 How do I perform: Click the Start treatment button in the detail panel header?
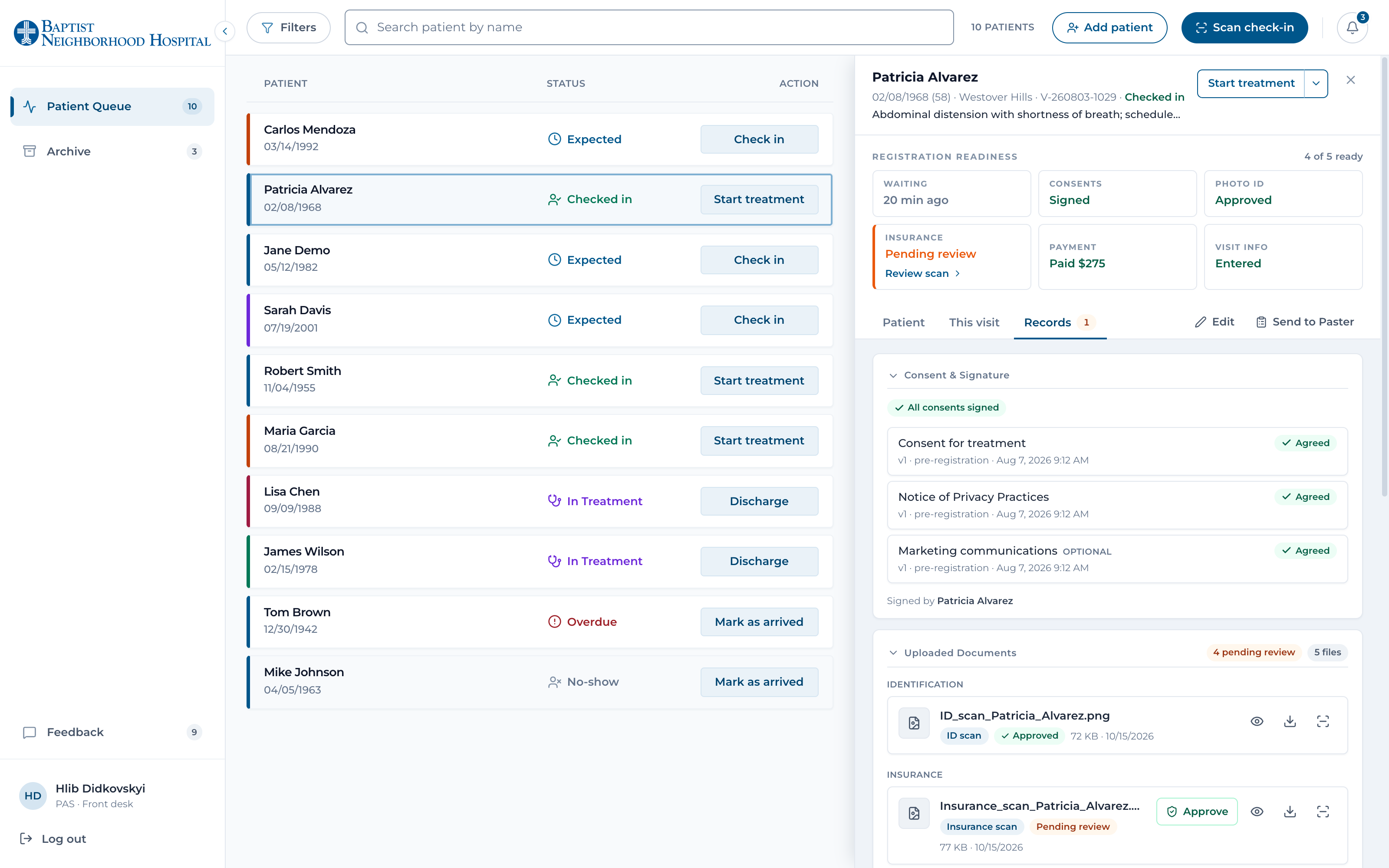(x=1251, y=83)
